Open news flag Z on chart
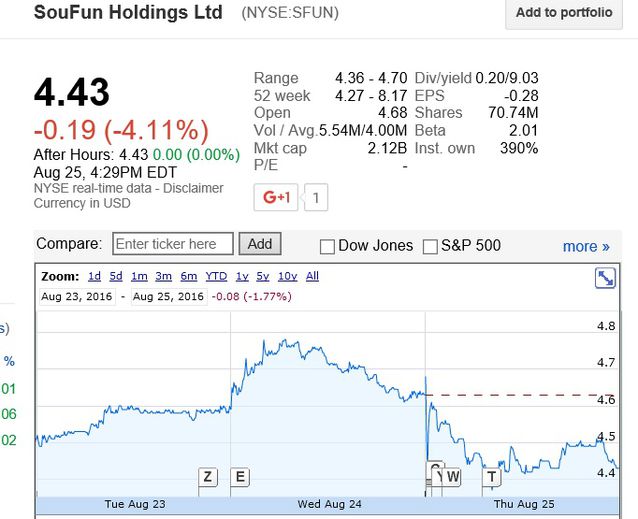Screen dimensions: 638x519 207,477
